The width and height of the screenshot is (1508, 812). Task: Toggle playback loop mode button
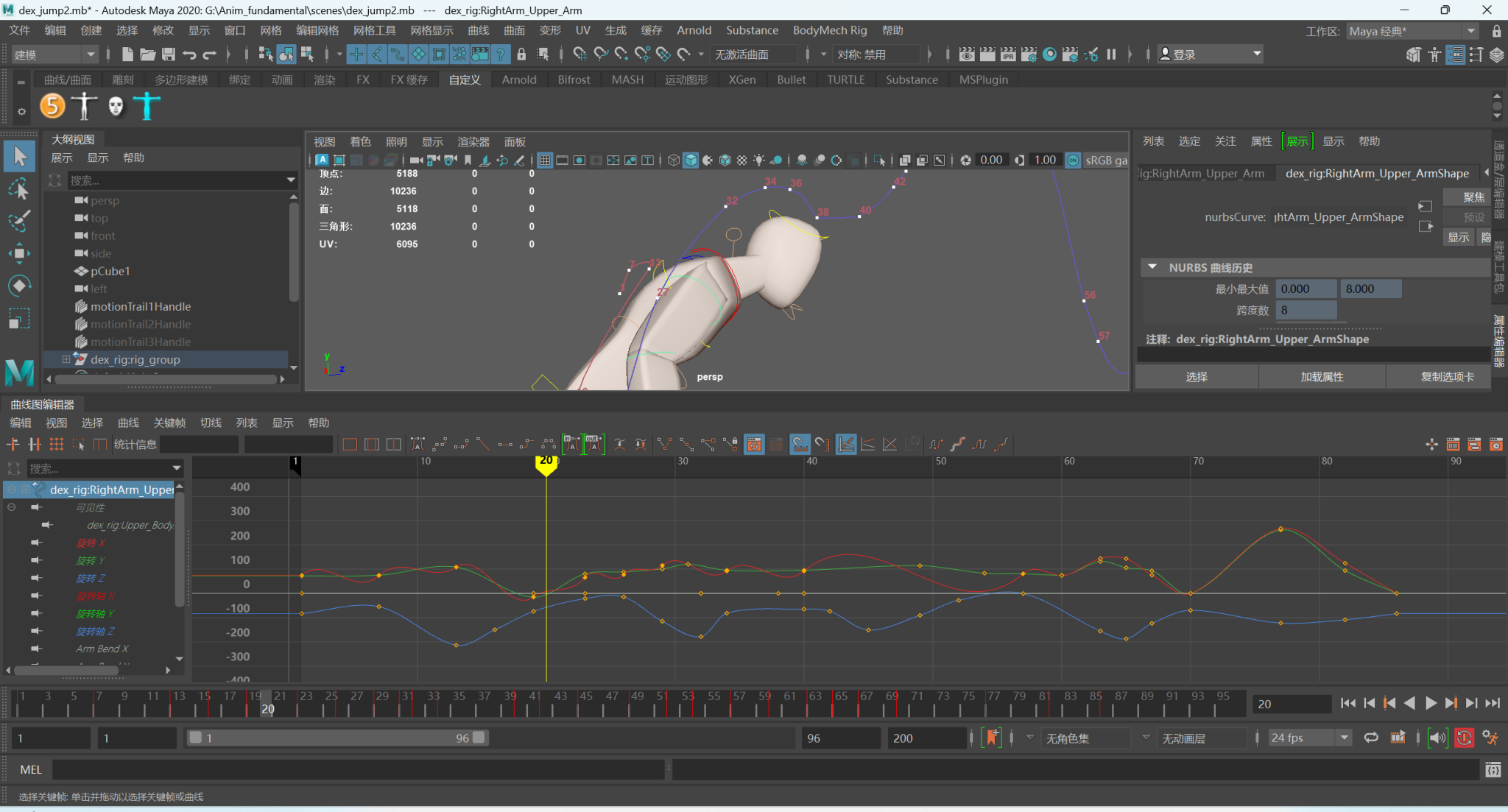pyautogui.click(x=1371, y=738)
